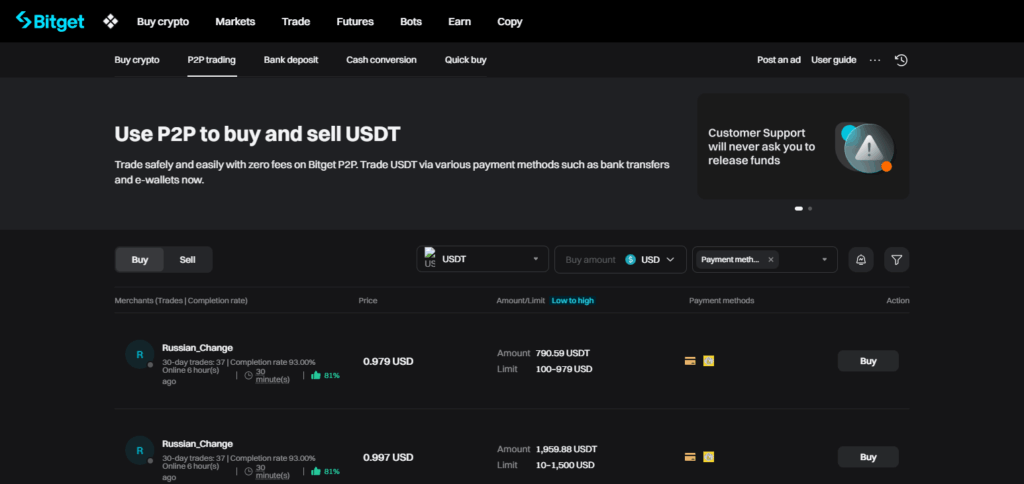This screenshot has height=484, width=1024.
Task: Open the Markets menu
Action: pyautogui.click(x=235, y=22)
